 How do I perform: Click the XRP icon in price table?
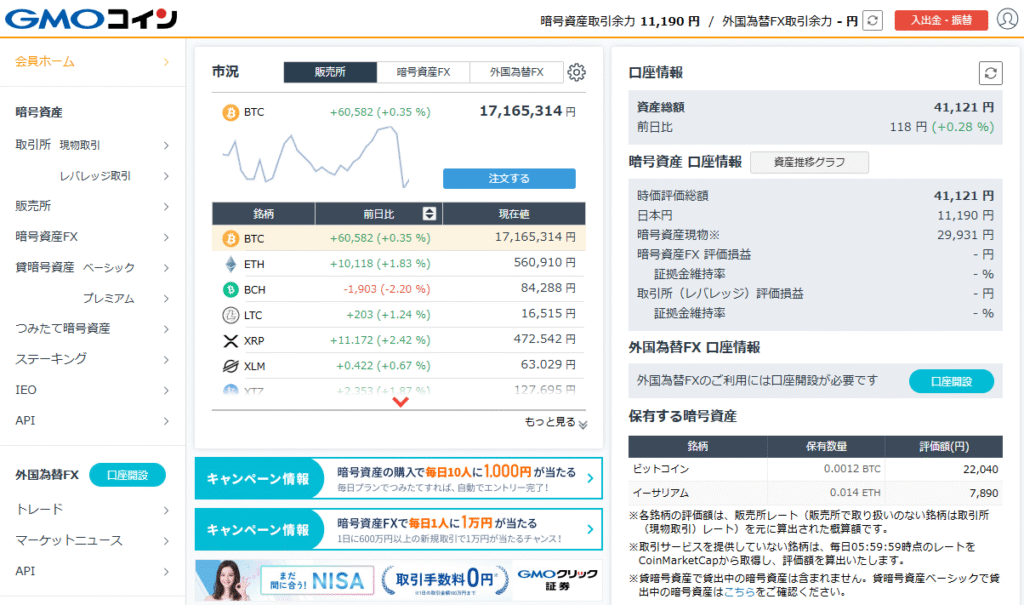point(230,340)
